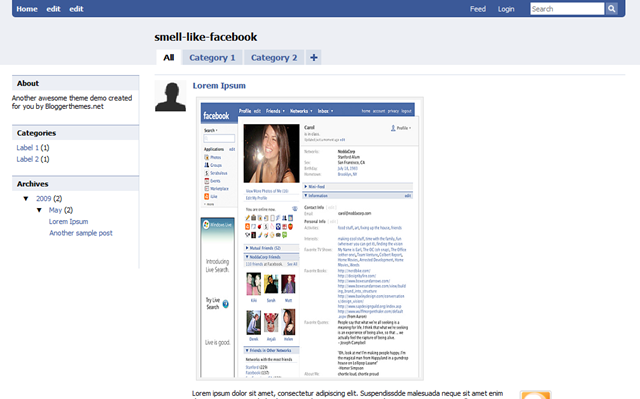Go to Home in top navigation
Image resolution: width=640 pixels, height=399 pixels.
point(27,9)
